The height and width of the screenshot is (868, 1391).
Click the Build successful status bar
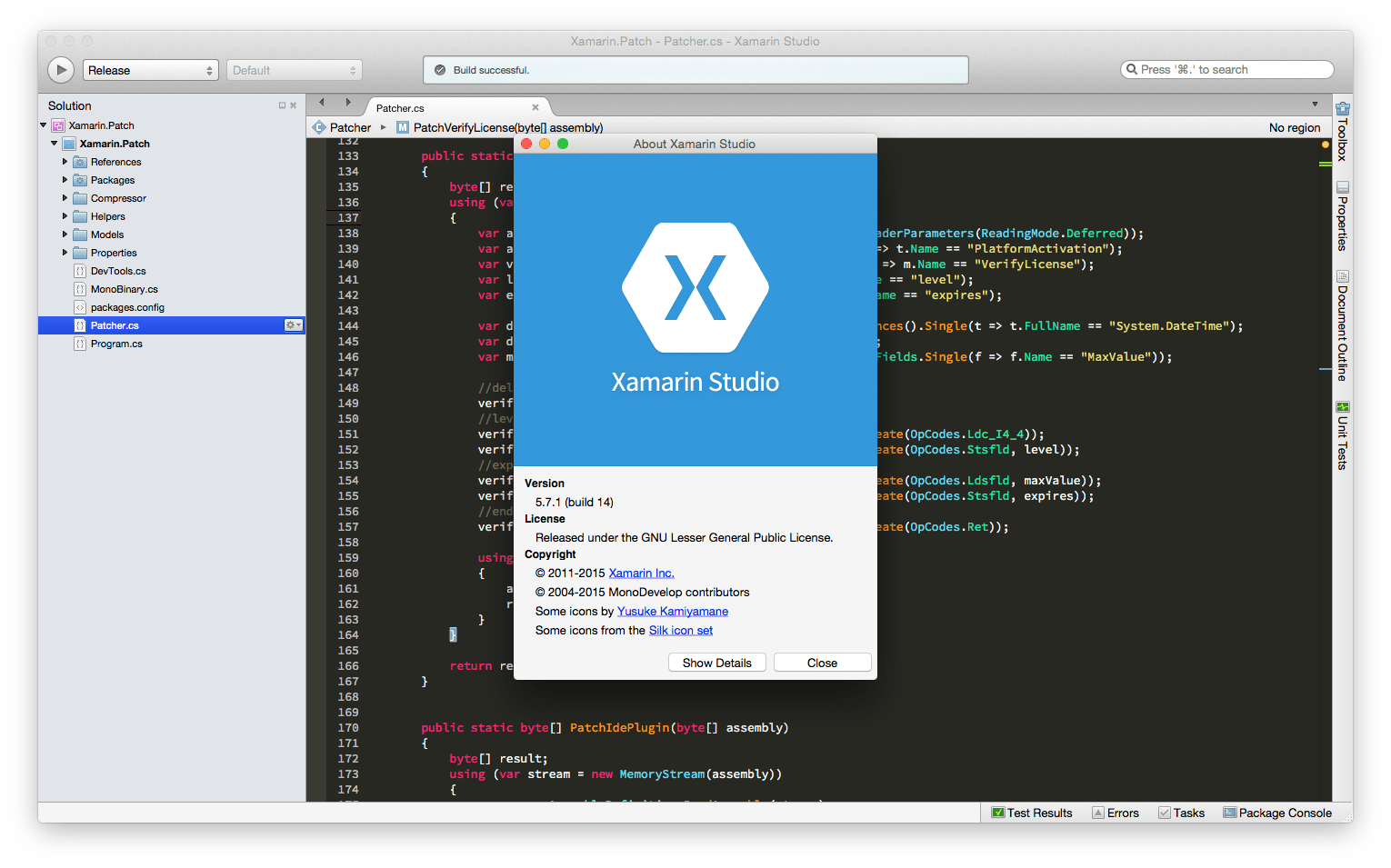click(695, 70)
